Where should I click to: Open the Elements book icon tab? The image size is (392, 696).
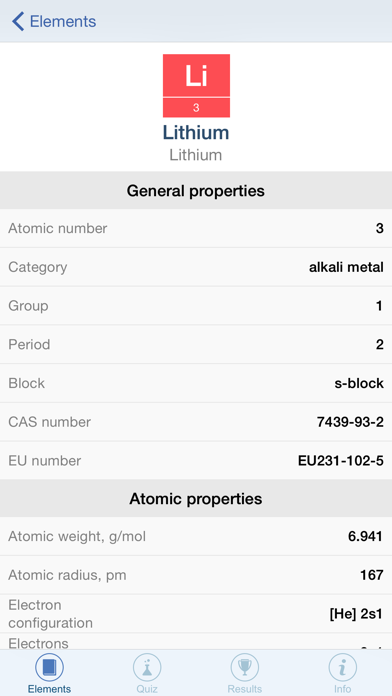[49, 667]
